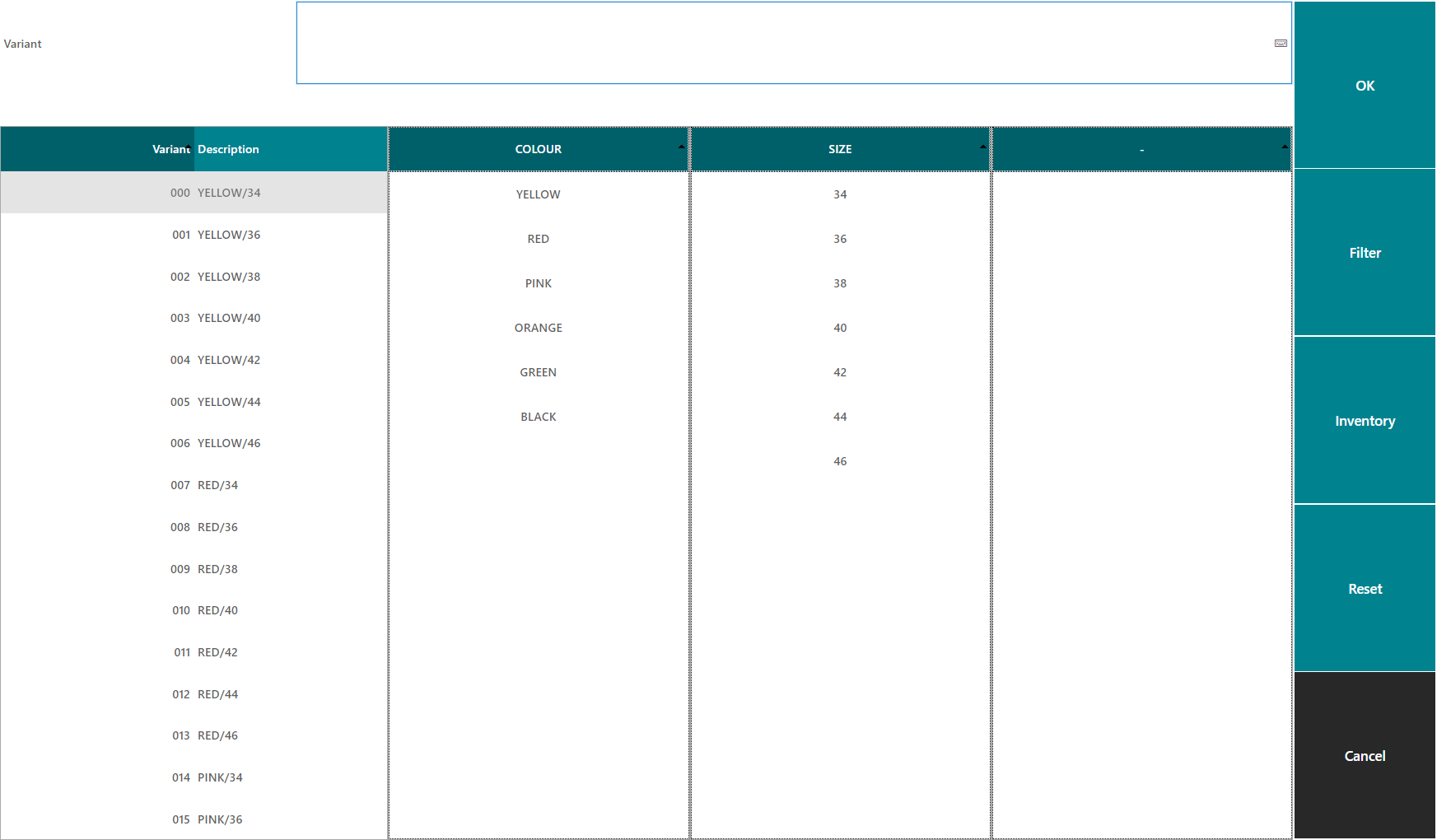This screenshot has width=1437, height=840.
Task: Select variant row 004 YELLOW/42
Action: (x=194, y=360)
